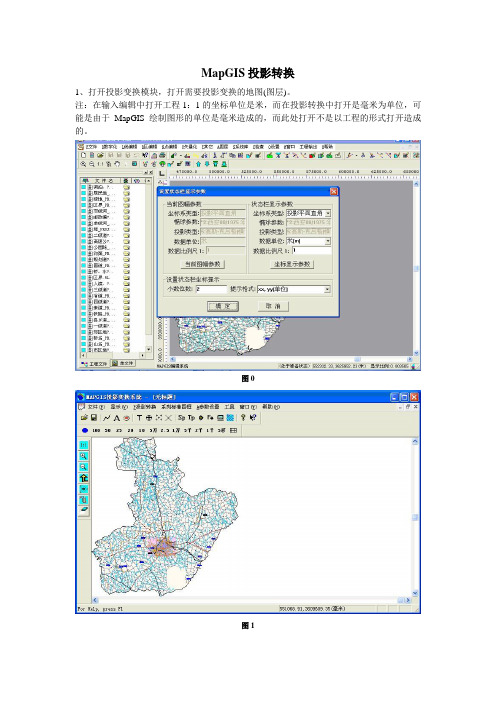
Task: Click the zoom-in magnifier in editor window toolbar
Action: coord(83,164)
